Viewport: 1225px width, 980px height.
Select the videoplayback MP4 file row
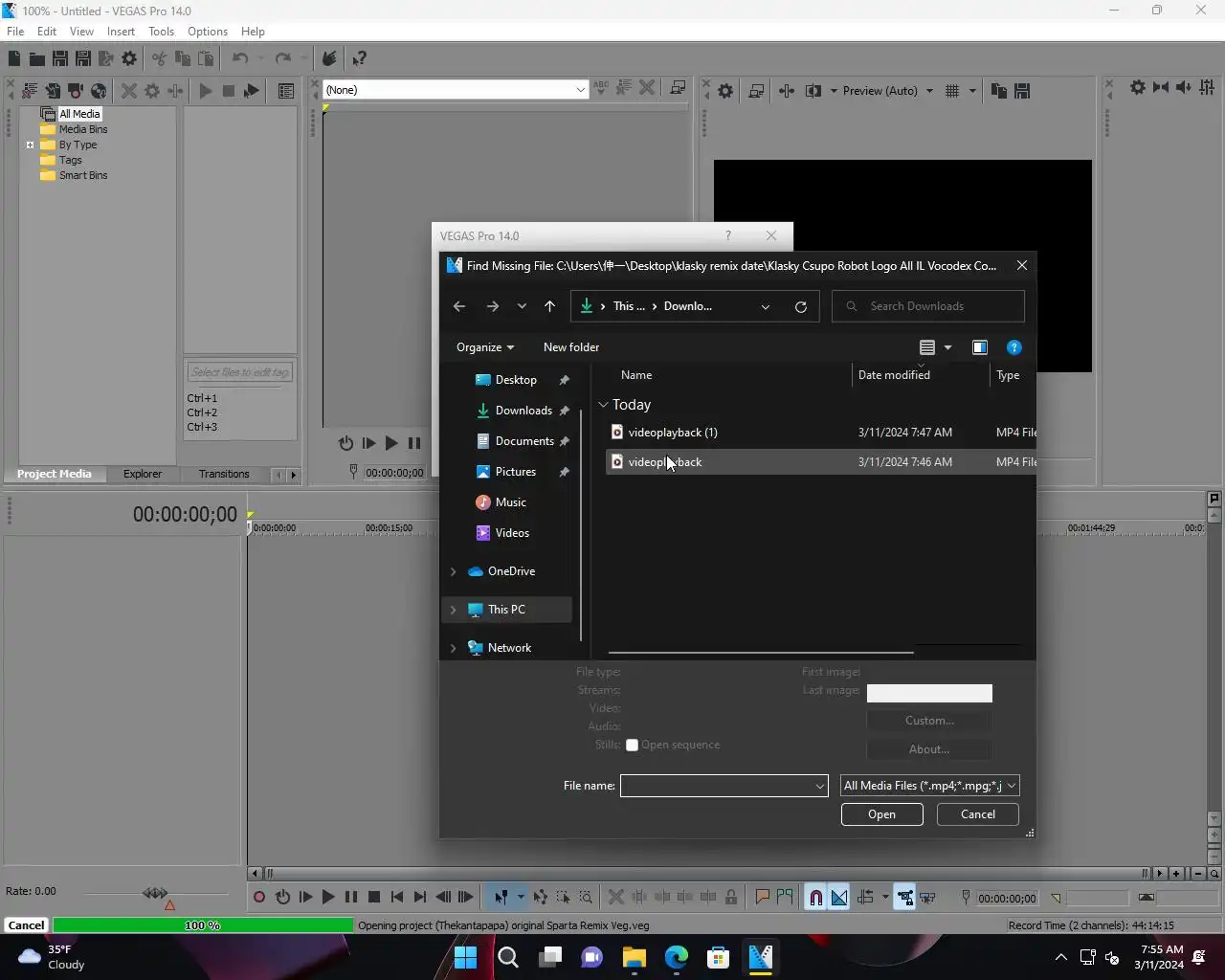point(821,462)
